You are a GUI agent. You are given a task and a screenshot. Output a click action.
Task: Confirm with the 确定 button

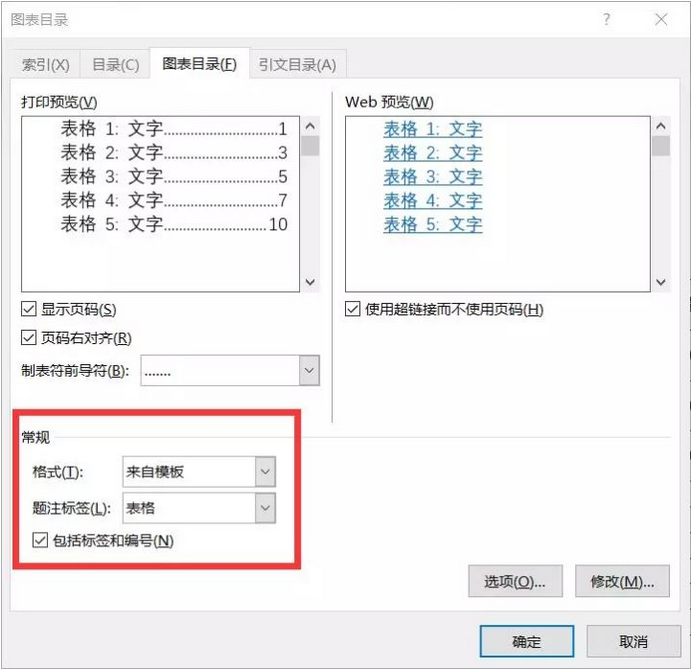tap(527, 641)
